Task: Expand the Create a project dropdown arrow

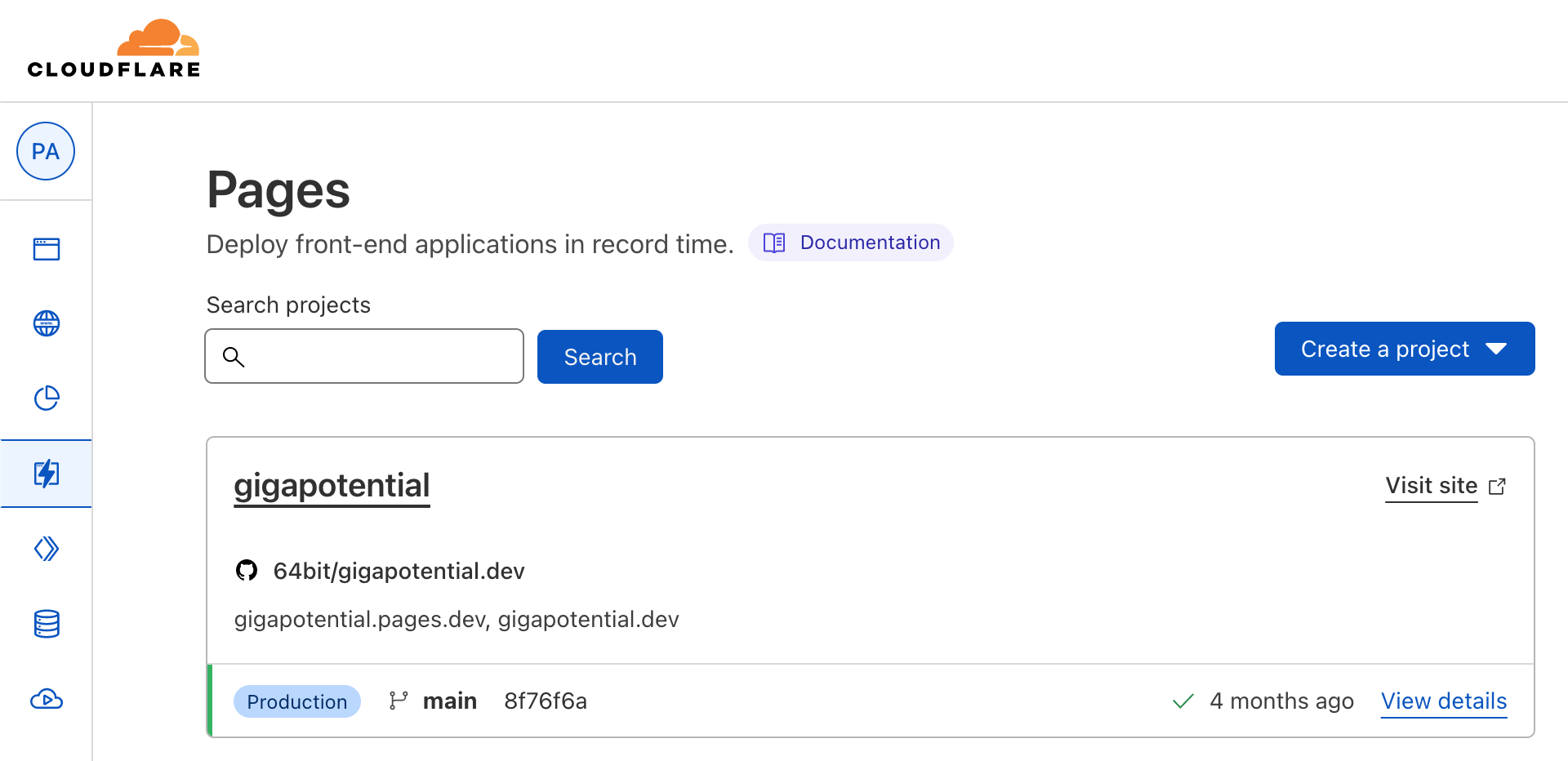Action: click(x=1496, y=349)
